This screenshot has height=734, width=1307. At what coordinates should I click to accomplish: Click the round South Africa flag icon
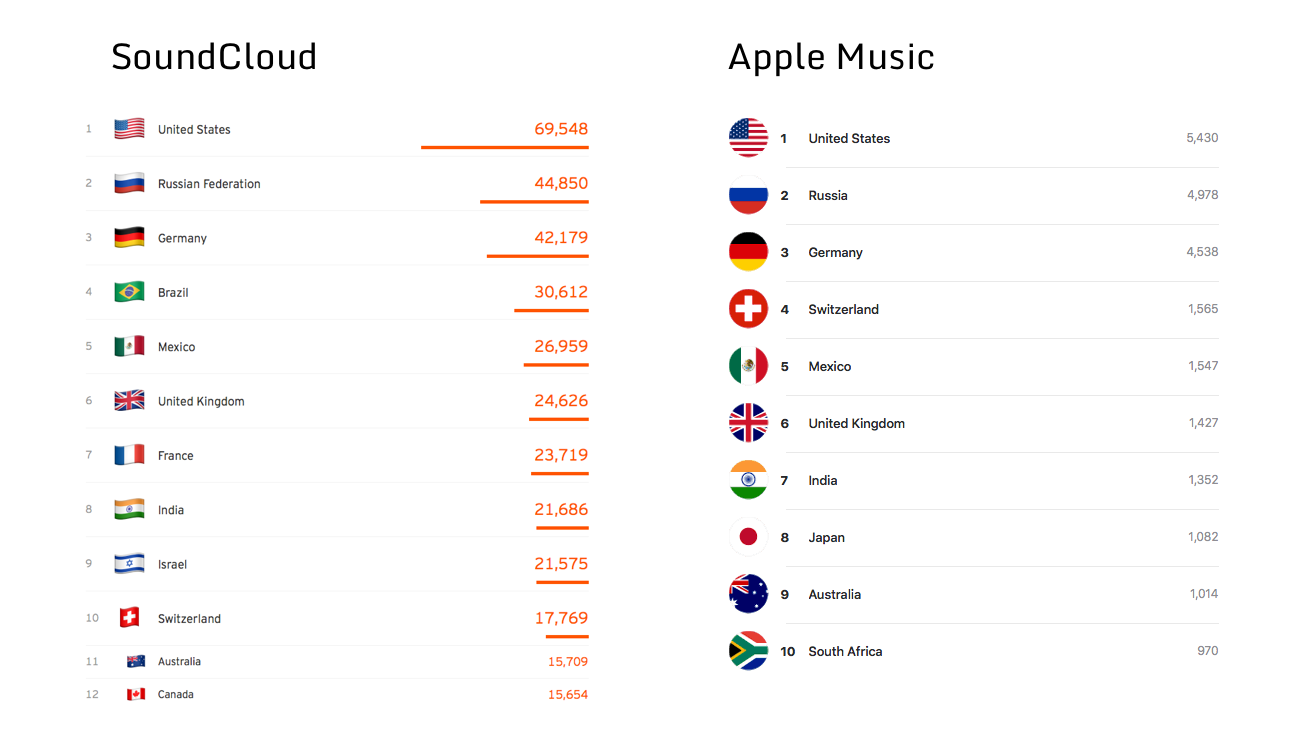coord(748,651)
